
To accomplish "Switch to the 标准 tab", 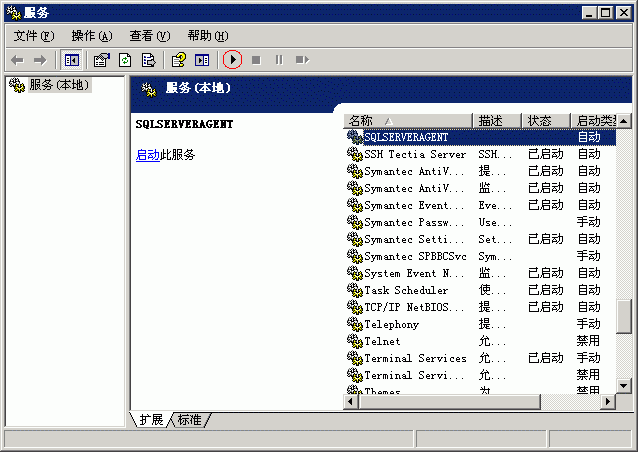I will (x=189, y=420).
